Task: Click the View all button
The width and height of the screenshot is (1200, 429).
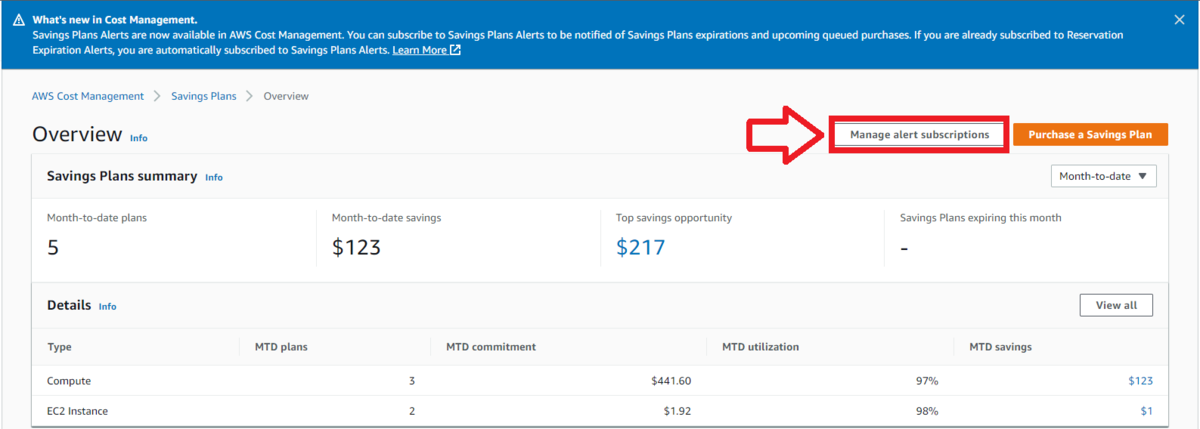Action: [1116, 305]
